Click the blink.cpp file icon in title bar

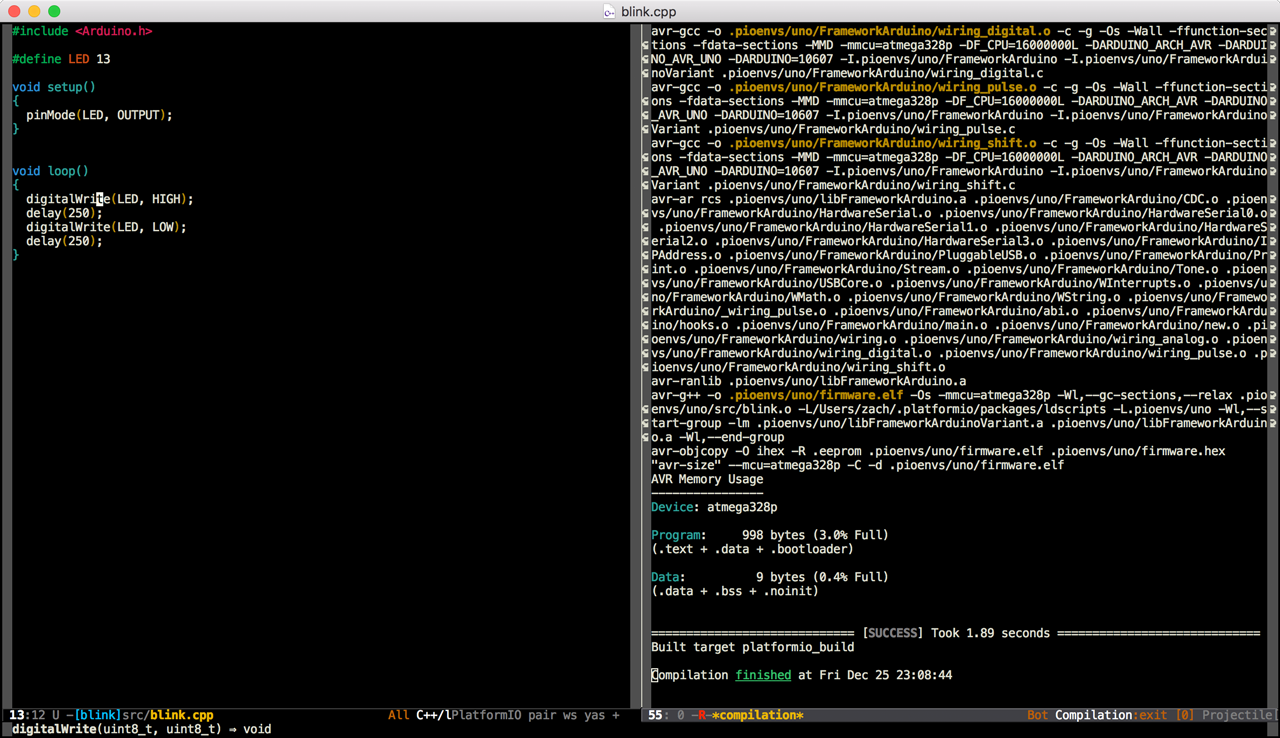tap(609, 11)
